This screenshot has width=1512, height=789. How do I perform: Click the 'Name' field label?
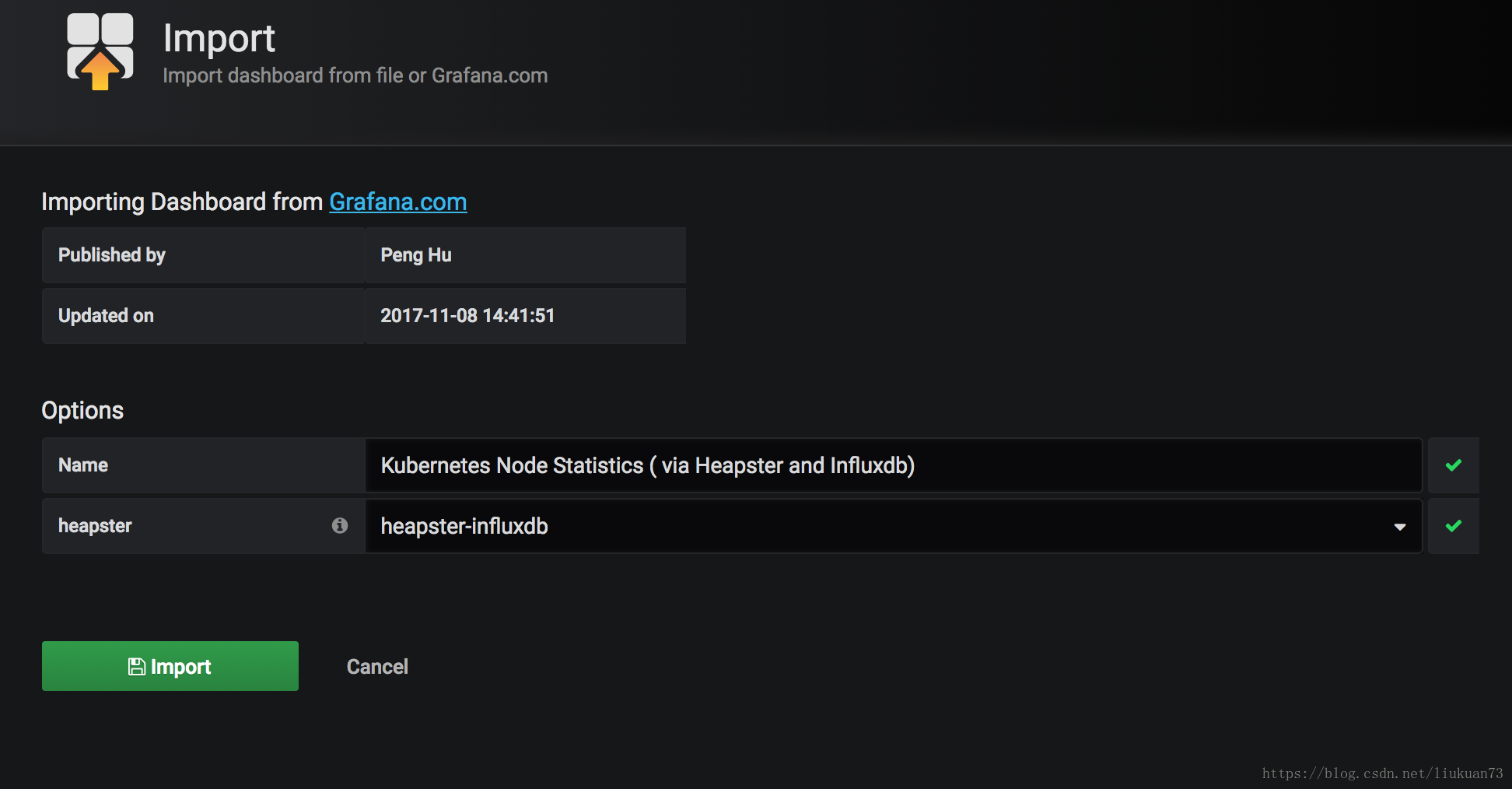click(x=83, y=465)
